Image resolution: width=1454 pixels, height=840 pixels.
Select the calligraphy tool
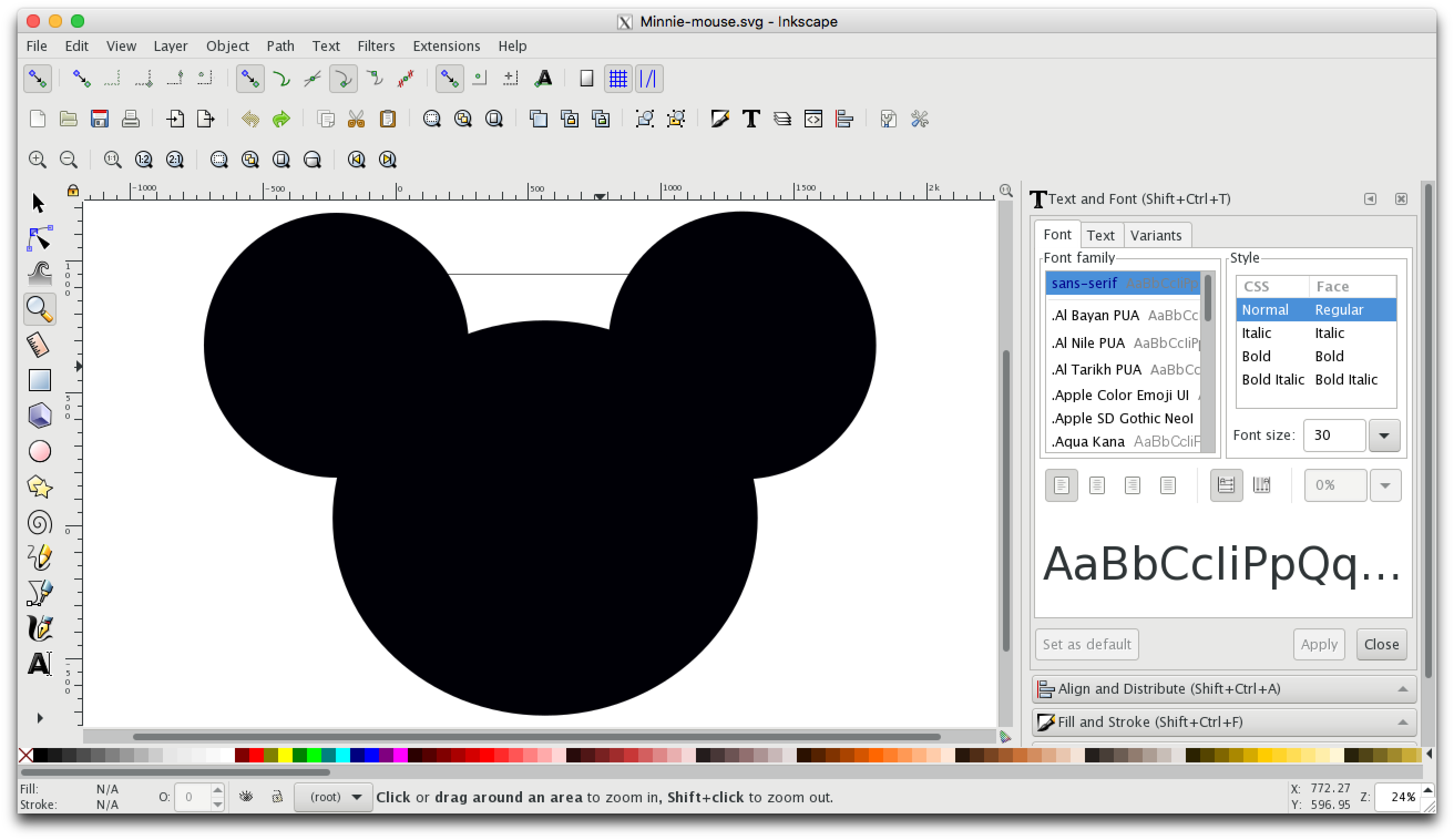[39, 628]
